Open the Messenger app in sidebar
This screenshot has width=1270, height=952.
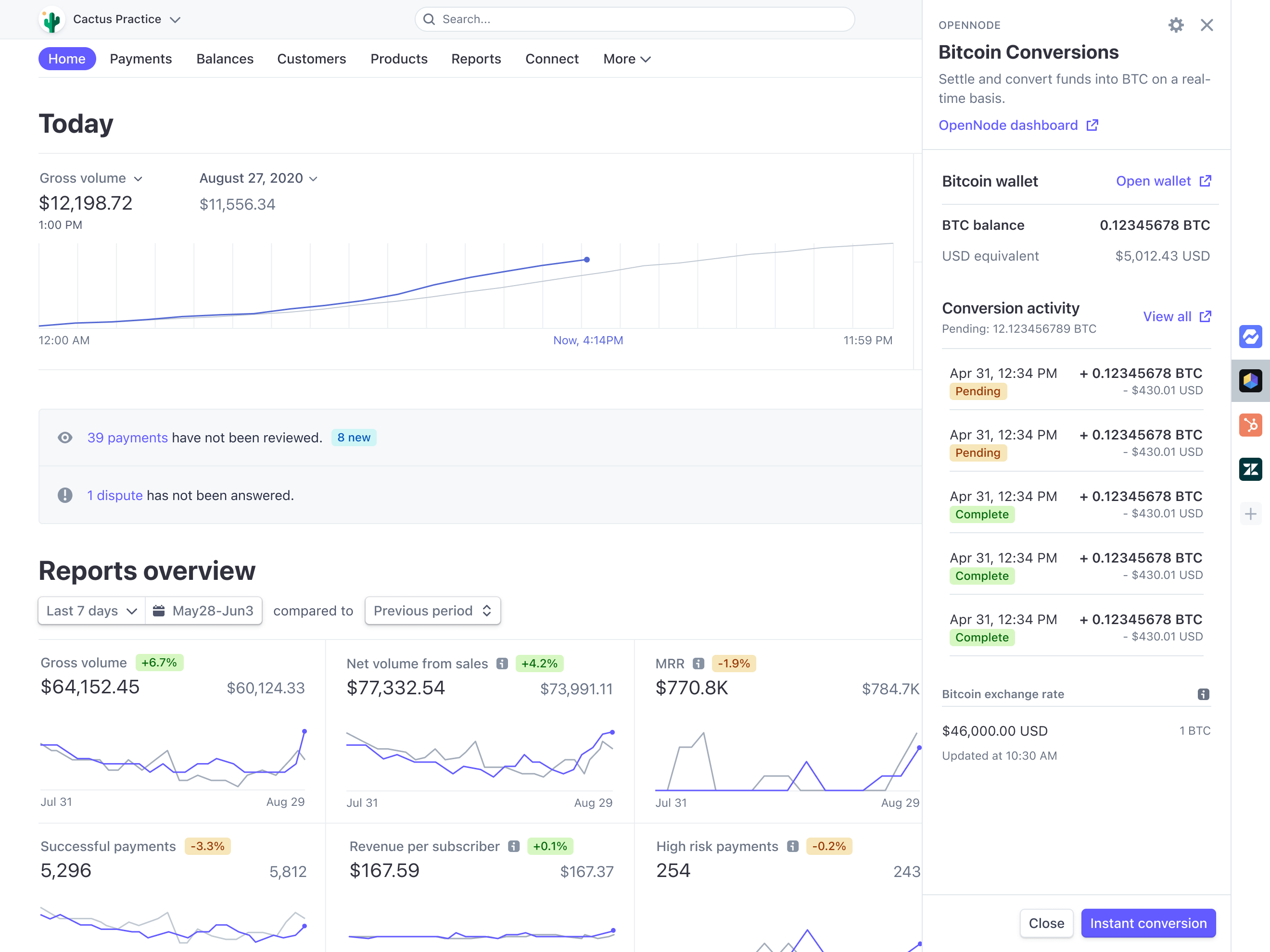(1250, 336)
